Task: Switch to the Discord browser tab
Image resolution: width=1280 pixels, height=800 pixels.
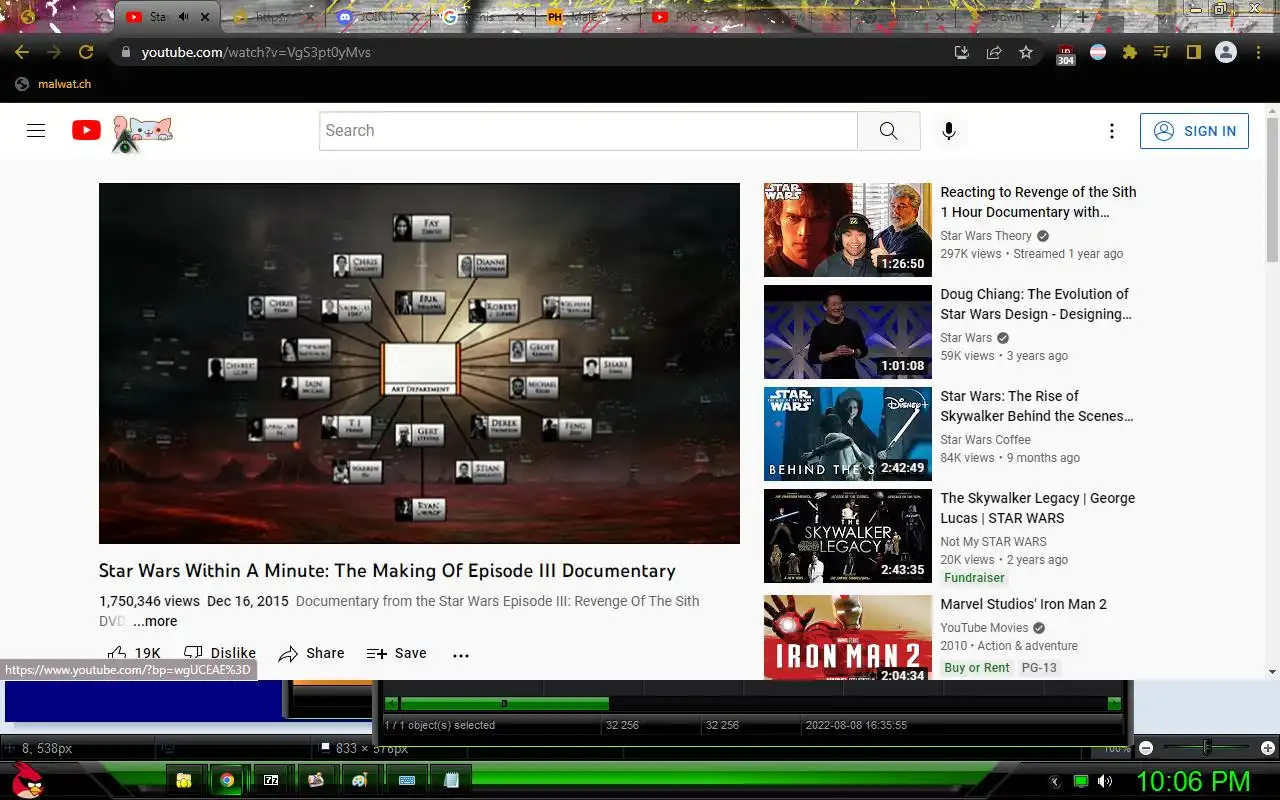Action: [380, 17]
